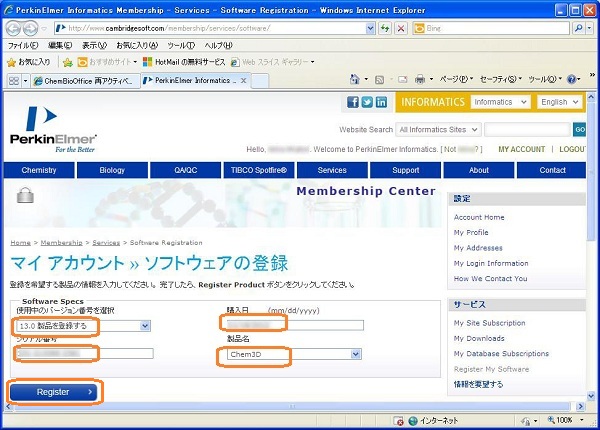The height and width of the screenshot is (430, 600).
Task: Expand the product name Chem3D dropdown
Action: [x=292, y=354]
